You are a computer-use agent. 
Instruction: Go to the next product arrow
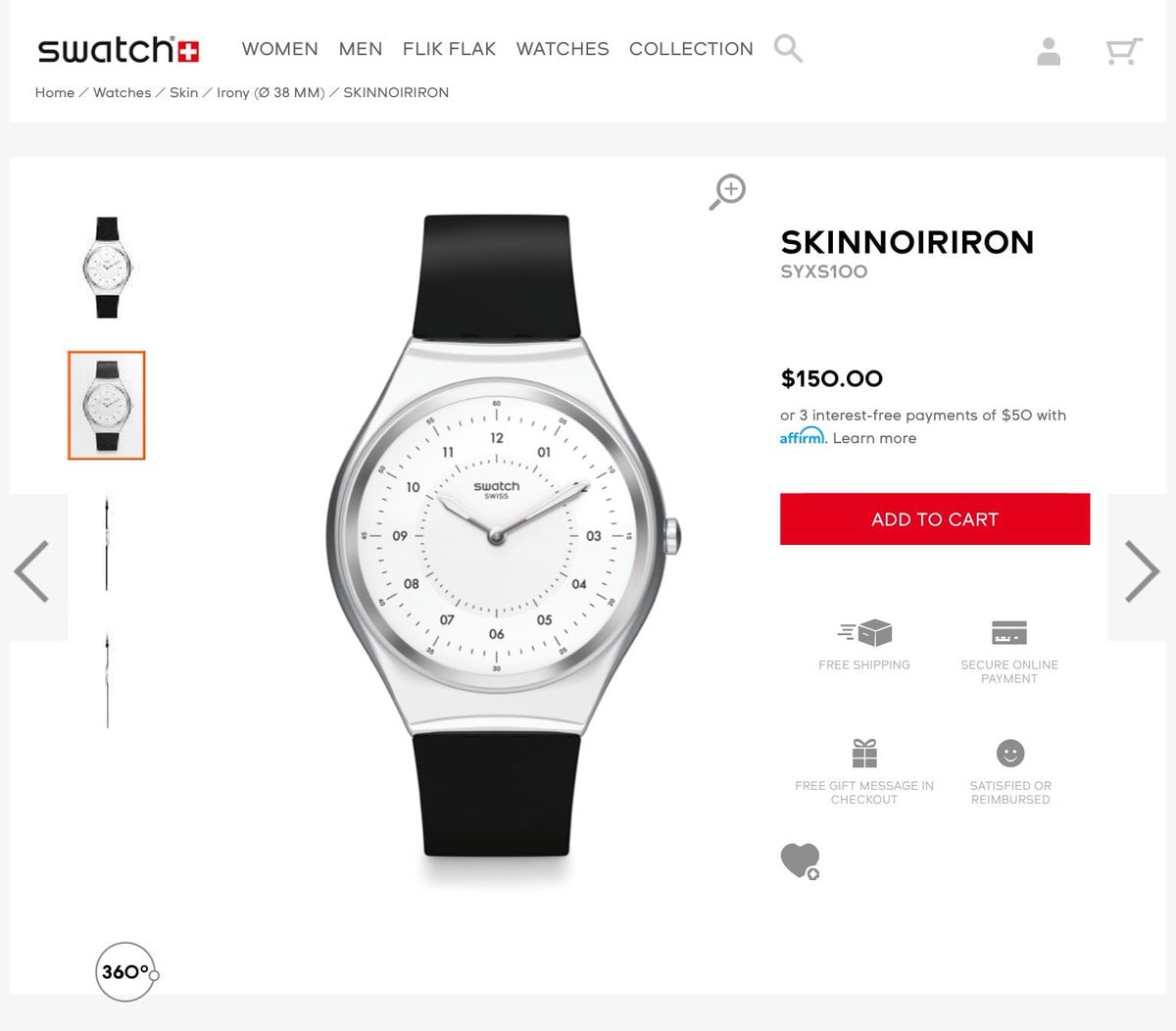(x=1142, y=570)
